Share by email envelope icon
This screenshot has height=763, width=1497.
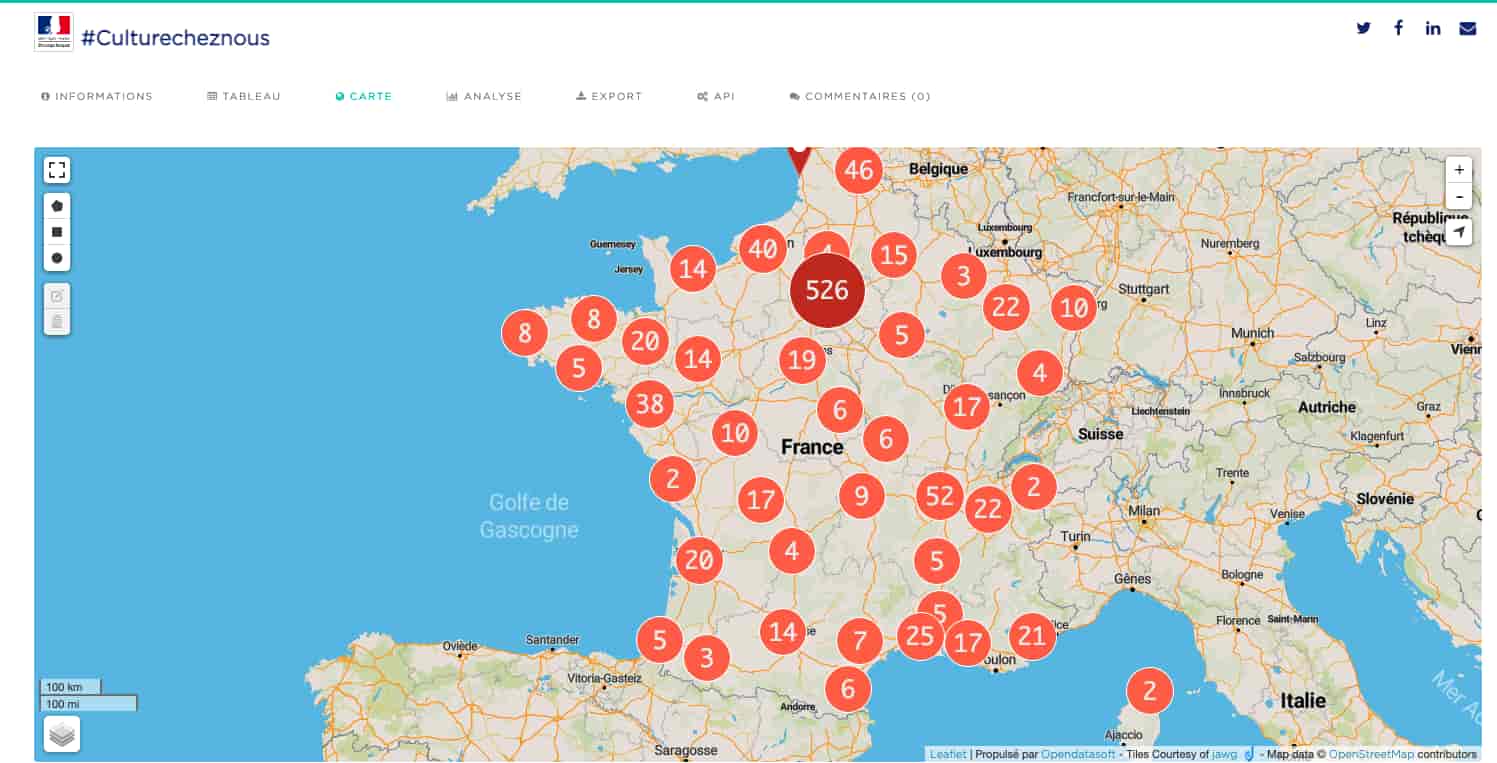[1467, 28]
